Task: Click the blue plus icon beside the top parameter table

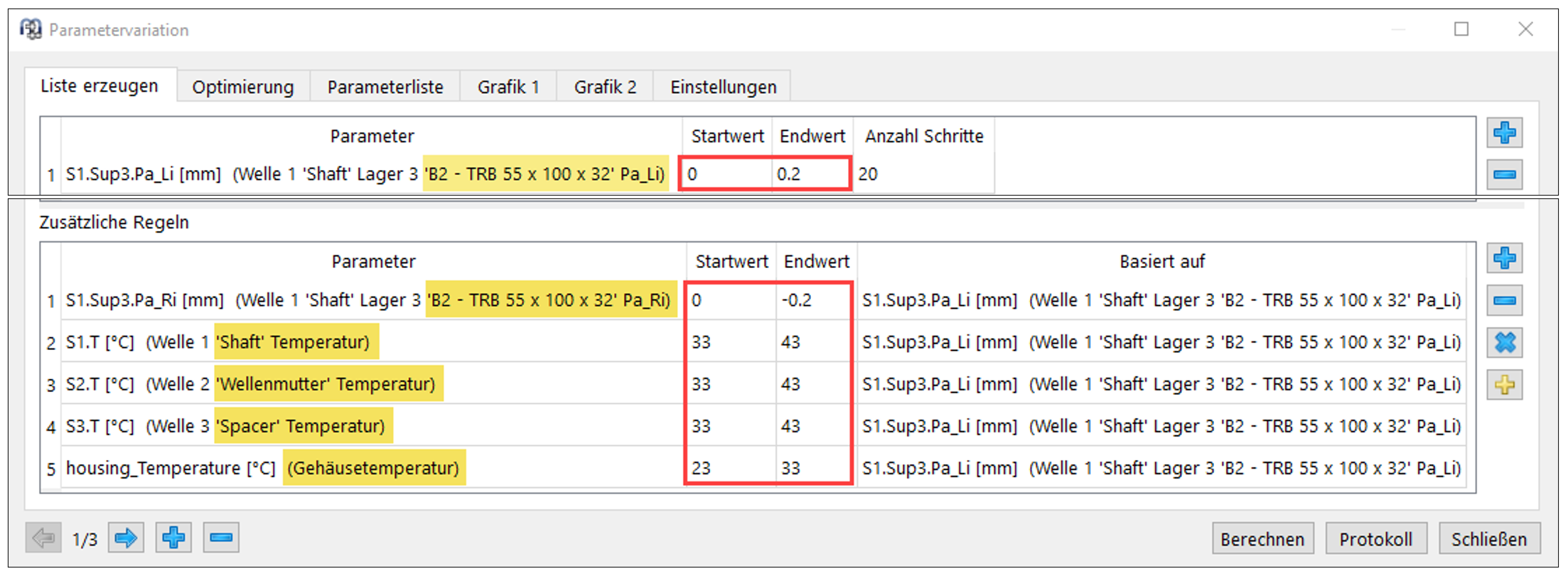Action: tap(1504, 133)
